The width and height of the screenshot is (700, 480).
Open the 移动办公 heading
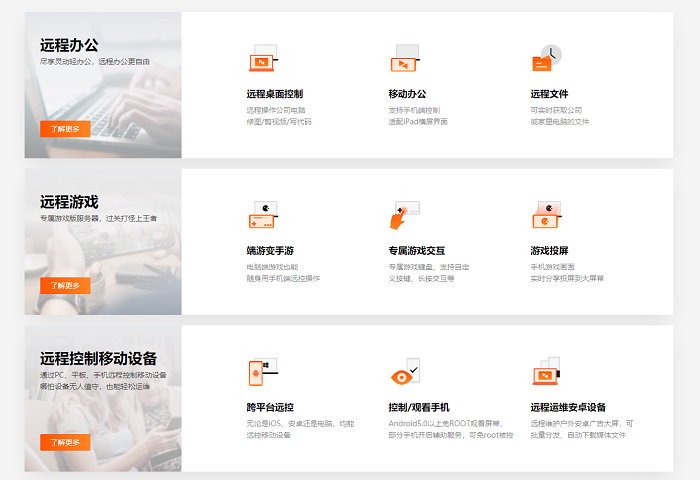pos(406,94)
